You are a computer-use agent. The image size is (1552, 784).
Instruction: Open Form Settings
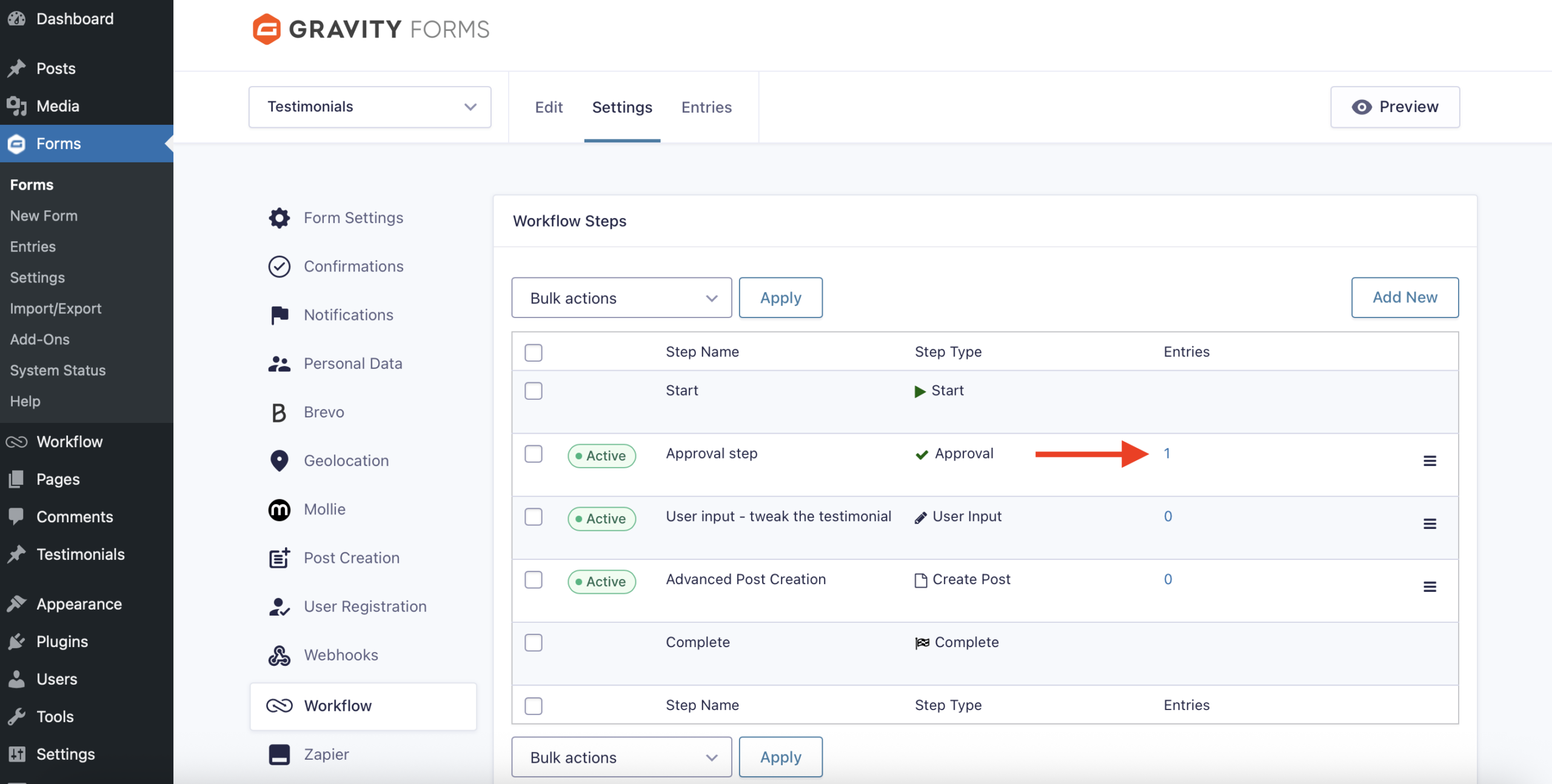click(x=353, y=218)
